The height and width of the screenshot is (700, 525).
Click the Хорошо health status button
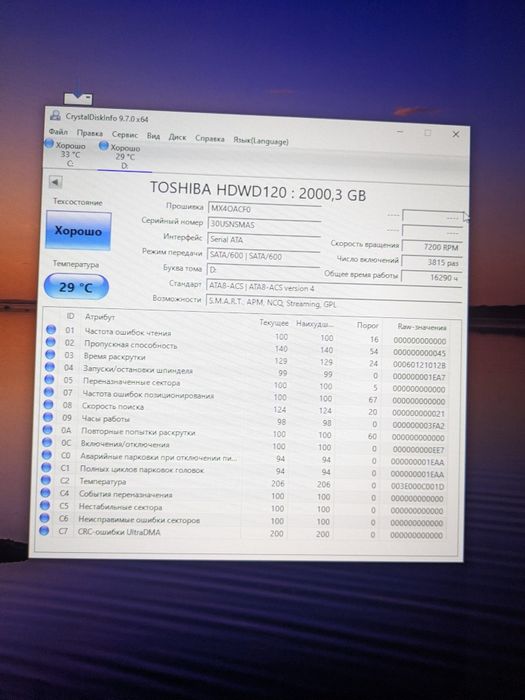coord(78,231)
